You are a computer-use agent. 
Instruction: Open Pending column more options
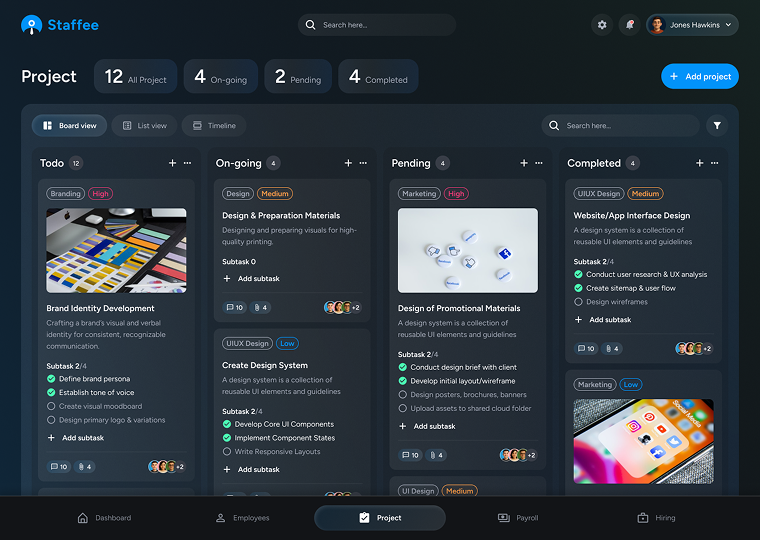(x=538, y=163)
